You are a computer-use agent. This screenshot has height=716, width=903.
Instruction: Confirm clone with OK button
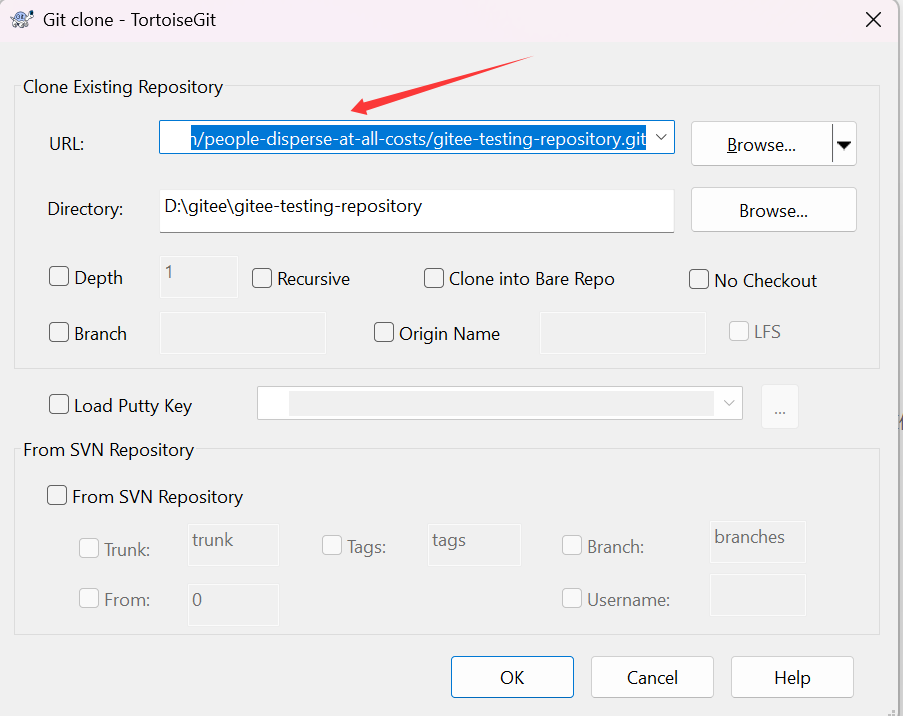[512, 677]
